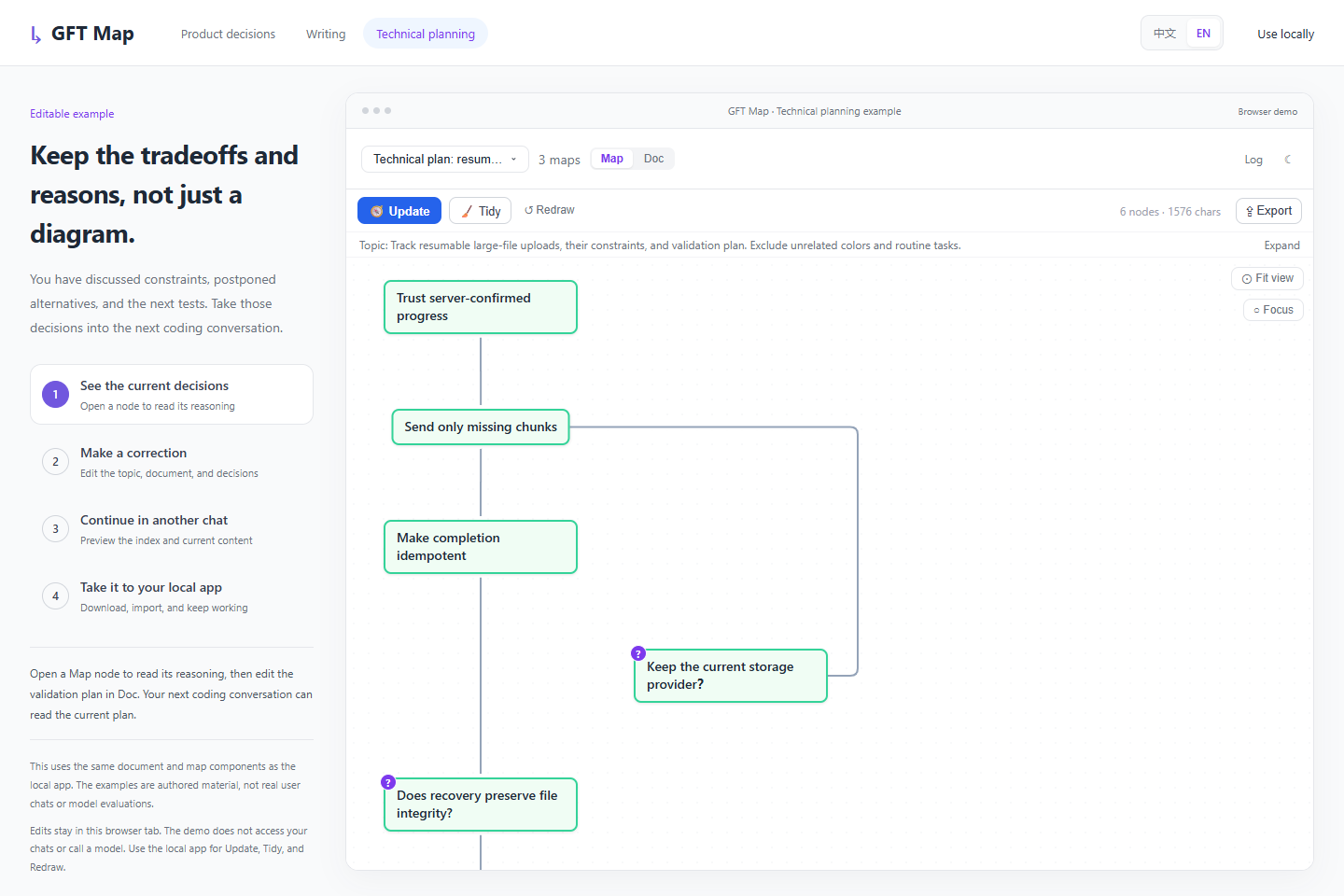Image resolution: width=1344 pixels, height=896 pixels.
Task: Click the 6 nodes · 1576 chars status
Action: [x=1170, y=212]
